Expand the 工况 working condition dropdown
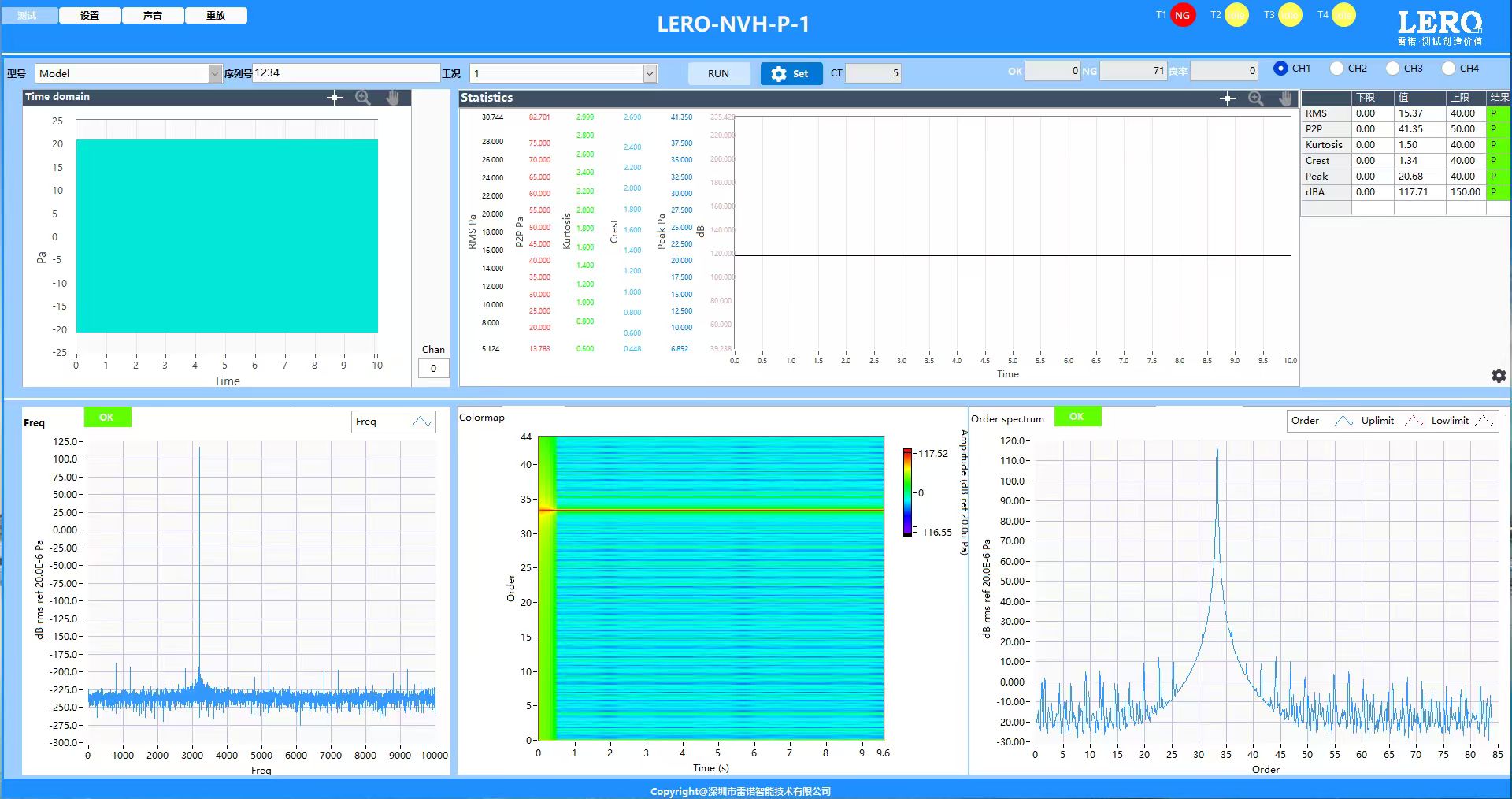The width and height of the screenshot is (1512, 799). pyautogui.click(x=650, y=73)
